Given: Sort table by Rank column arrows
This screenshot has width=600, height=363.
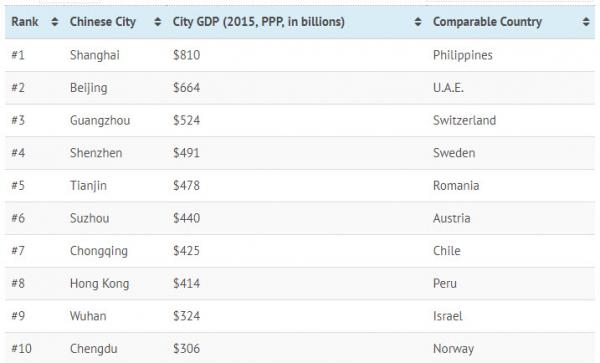Looking at the screenshot, I should coord(55,22).
